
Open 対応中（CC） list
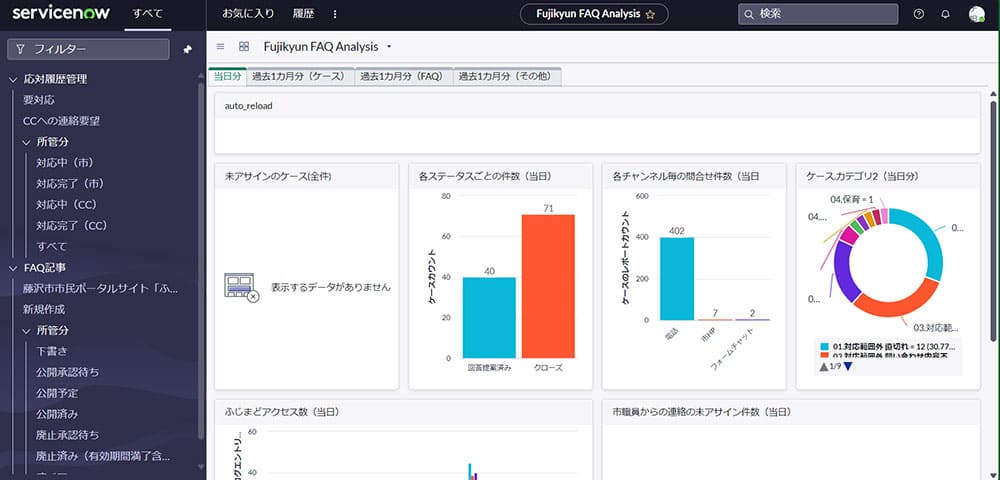coord(66,205)
